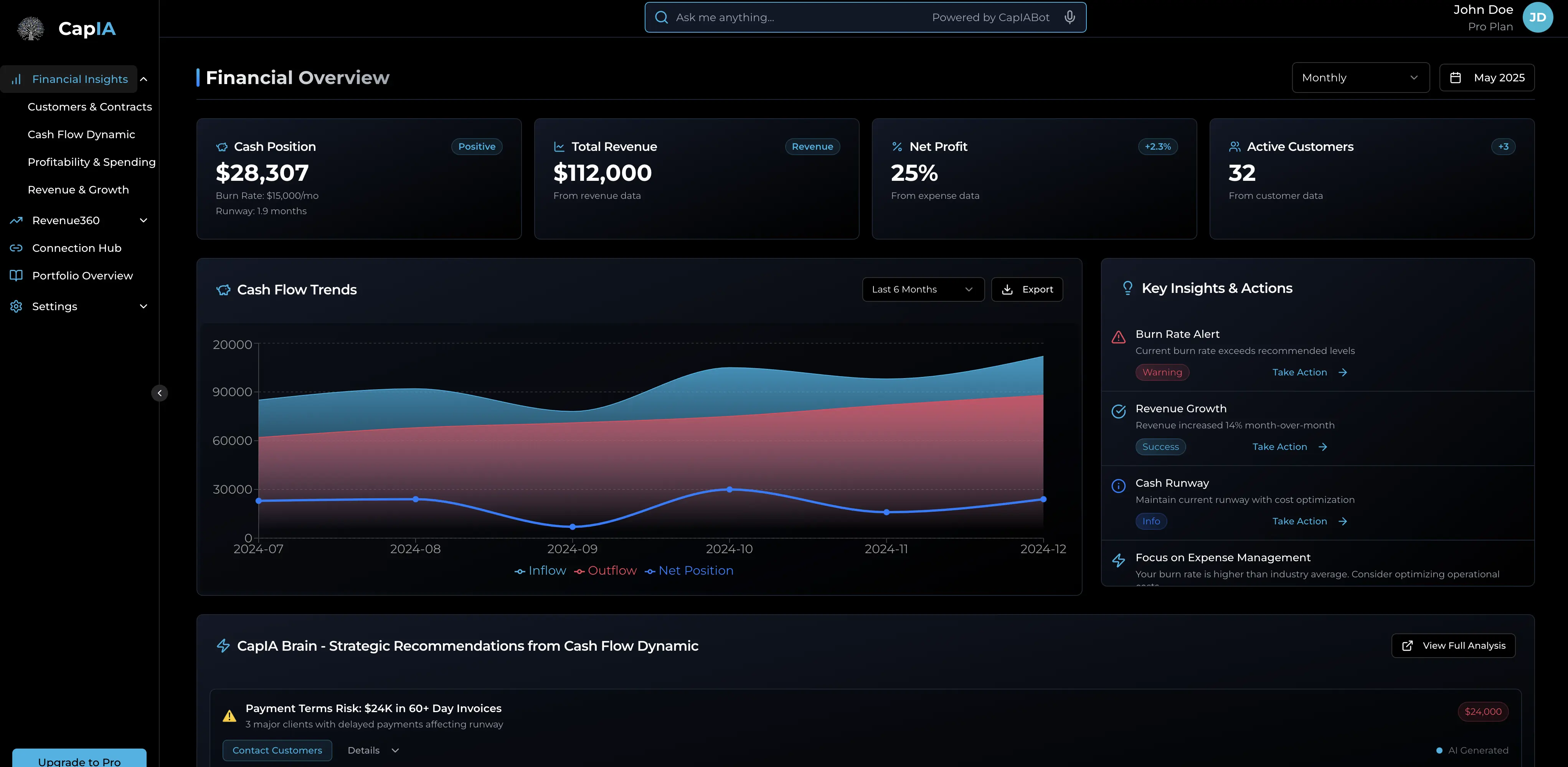Click the +3 badge on Active Customers

[1503, 147]
